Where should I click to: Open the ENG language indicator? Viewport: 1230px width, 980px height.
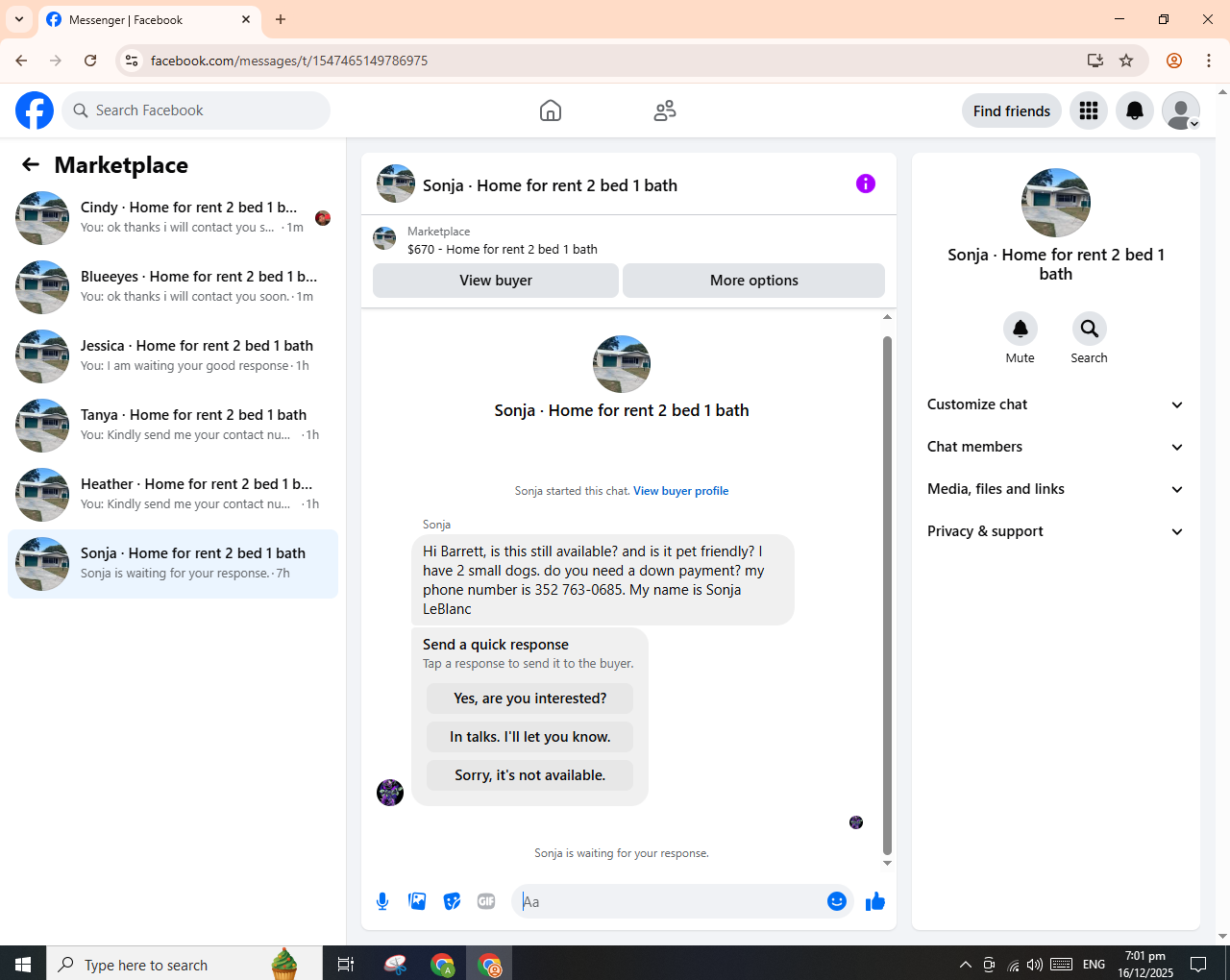pyautogui.click(x=1094, y=965)
